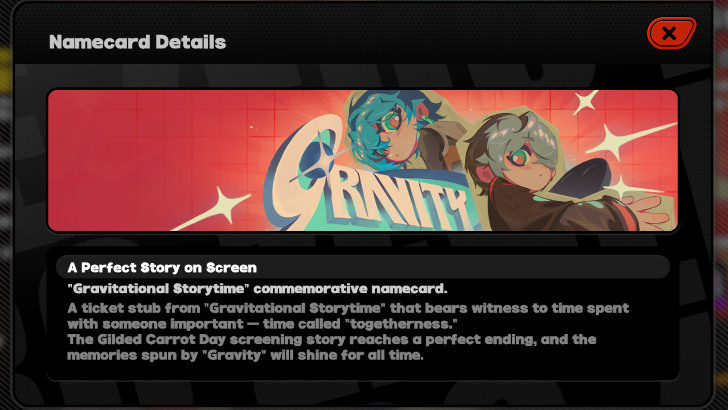728x410 pixels.
Task: Click the Namecard Details header title
Action: tap(137, 42)
